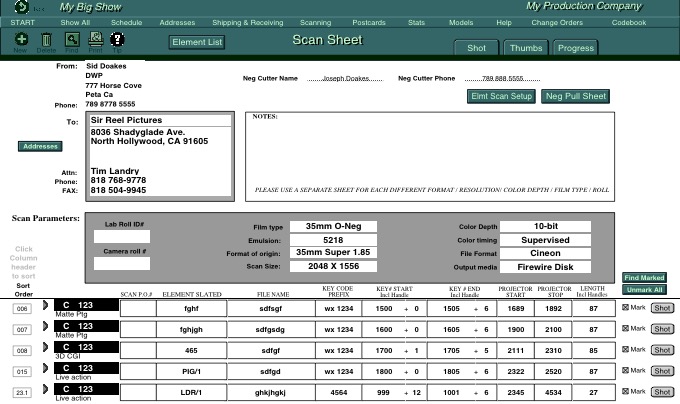
Task: Click the Shot button for row 015
Action: point(662,372)
